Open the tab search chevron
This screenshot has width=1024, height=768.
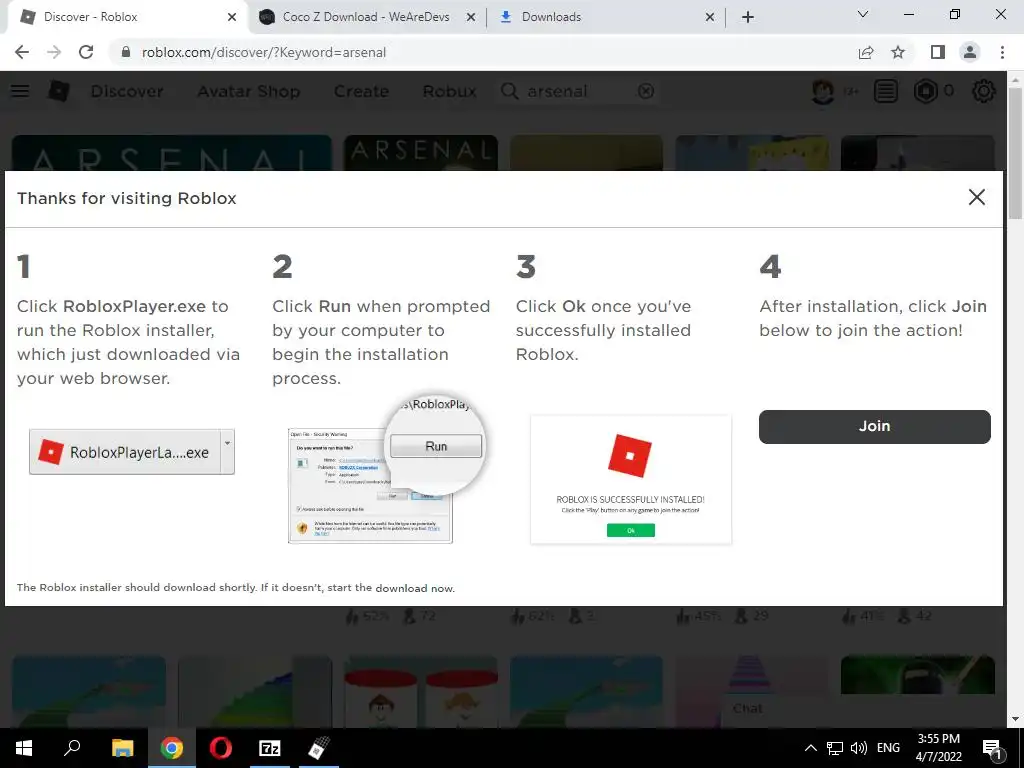click(x=863, y=14)
